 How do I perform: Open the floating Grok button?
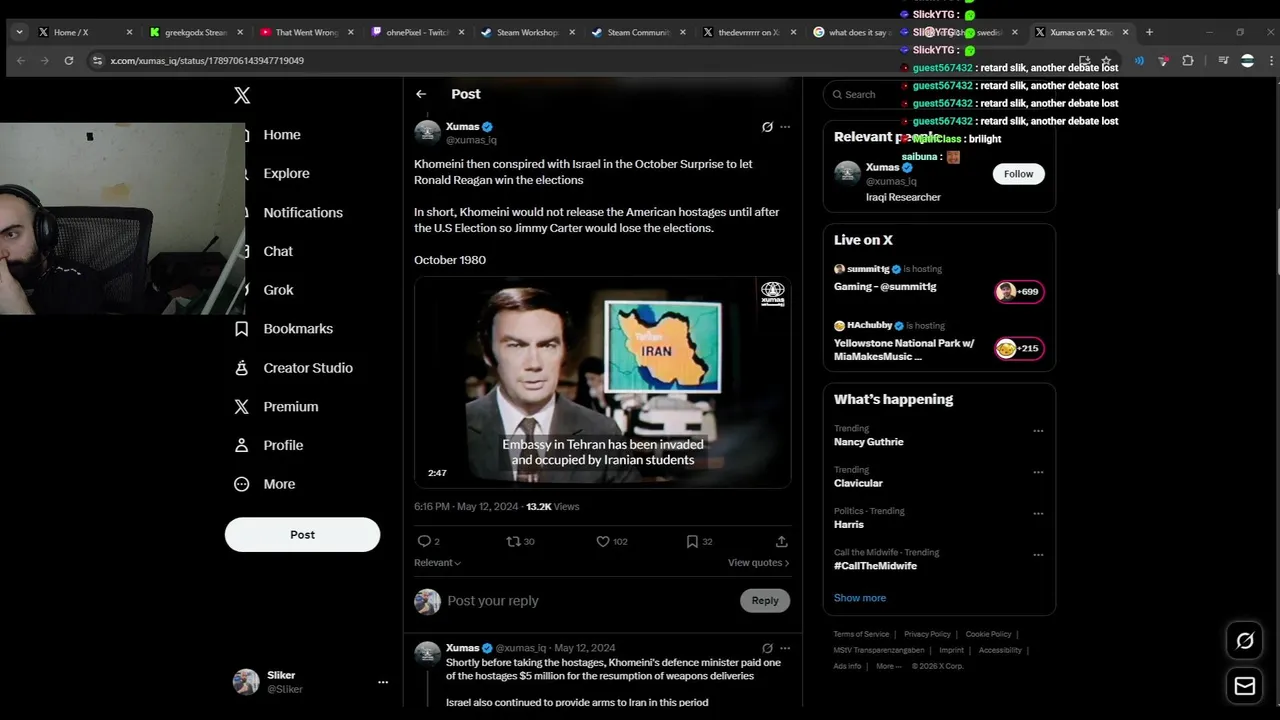(1245, 641)
